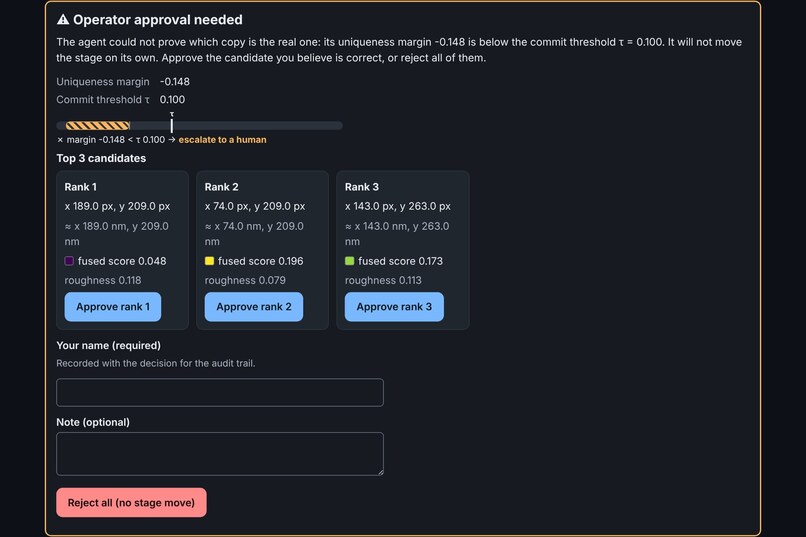Click '≈ x 189.0 nm, y 209.0 nm' text
Image resolution: width=806 pixels, height=537 pixels.
[x=117, y=234]
